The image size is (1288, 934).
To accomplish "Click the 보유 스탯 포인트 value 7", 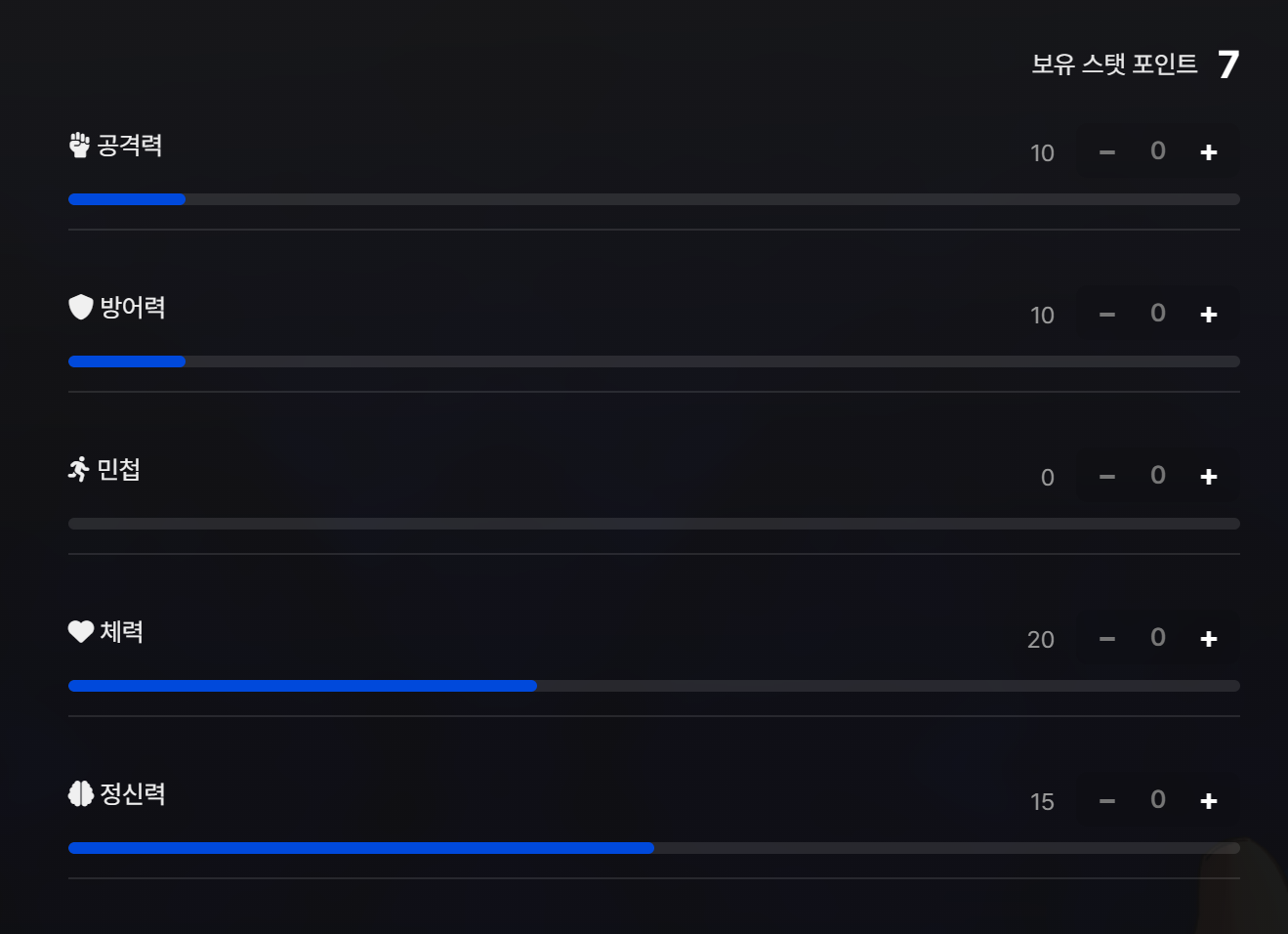I will (x=1228, y=64).
